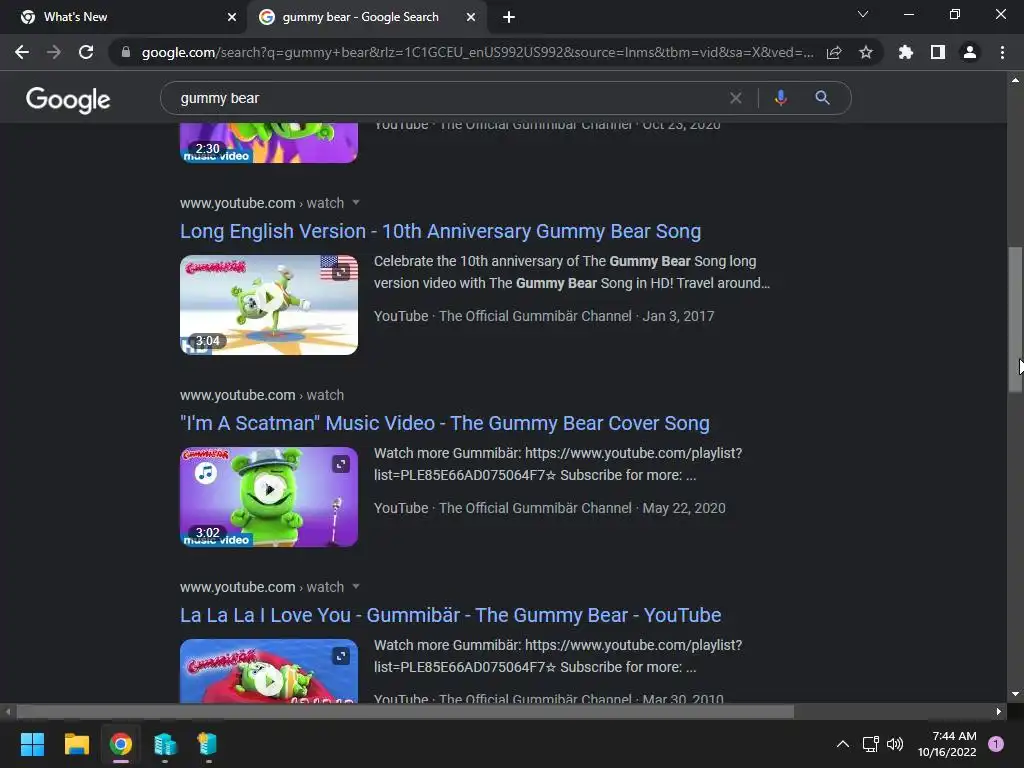Open the second building taskbar app
1024x768 pixels.
coord(207,744)
